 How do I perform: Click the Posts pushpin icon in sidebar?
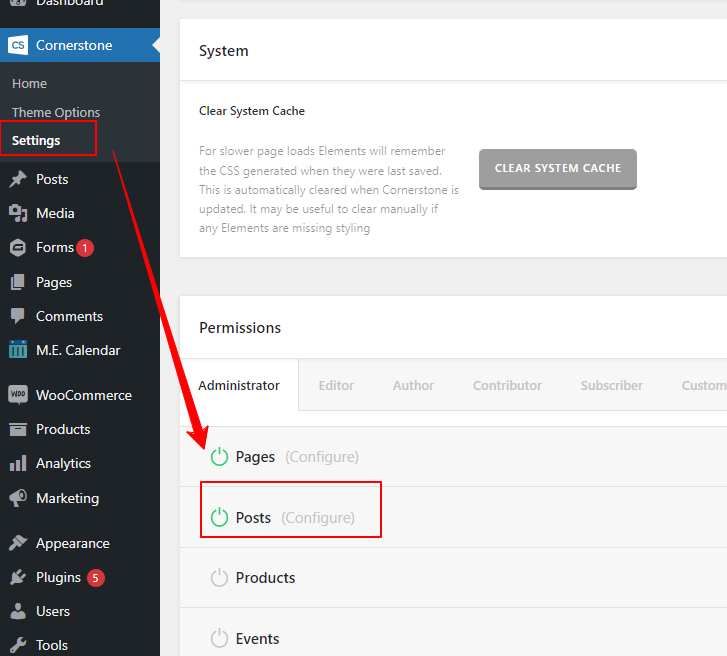pos(18,179)
